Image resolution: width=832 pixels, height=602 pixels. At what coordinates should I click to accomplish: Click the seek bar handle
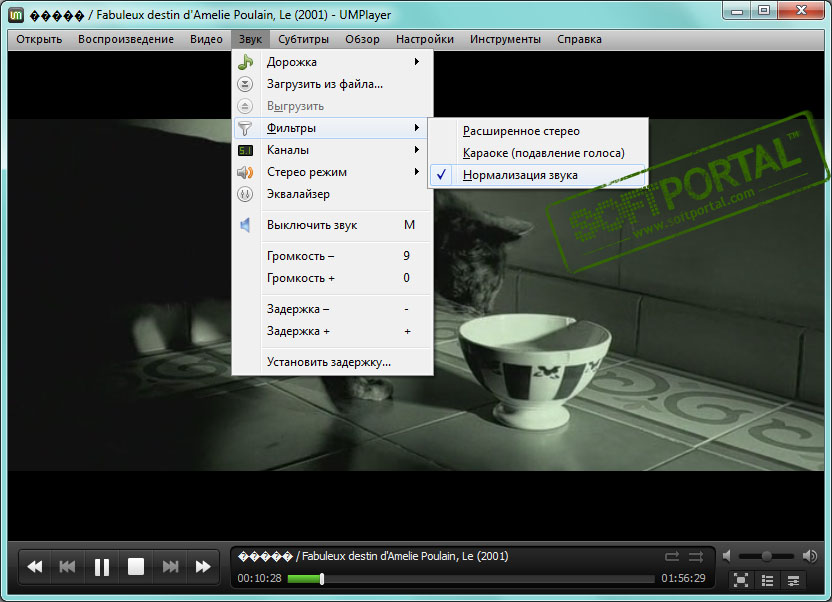point(322,579)
